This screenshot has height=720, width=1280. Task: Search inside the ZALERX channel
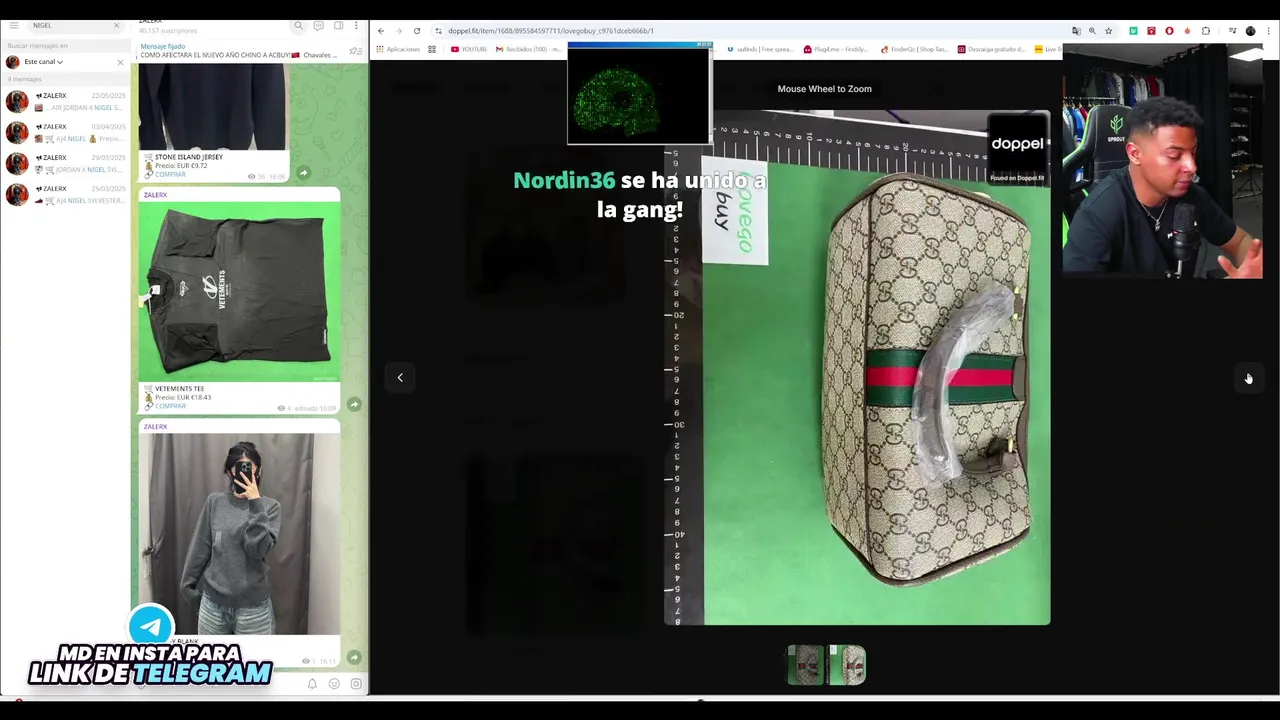pos(298,26)
